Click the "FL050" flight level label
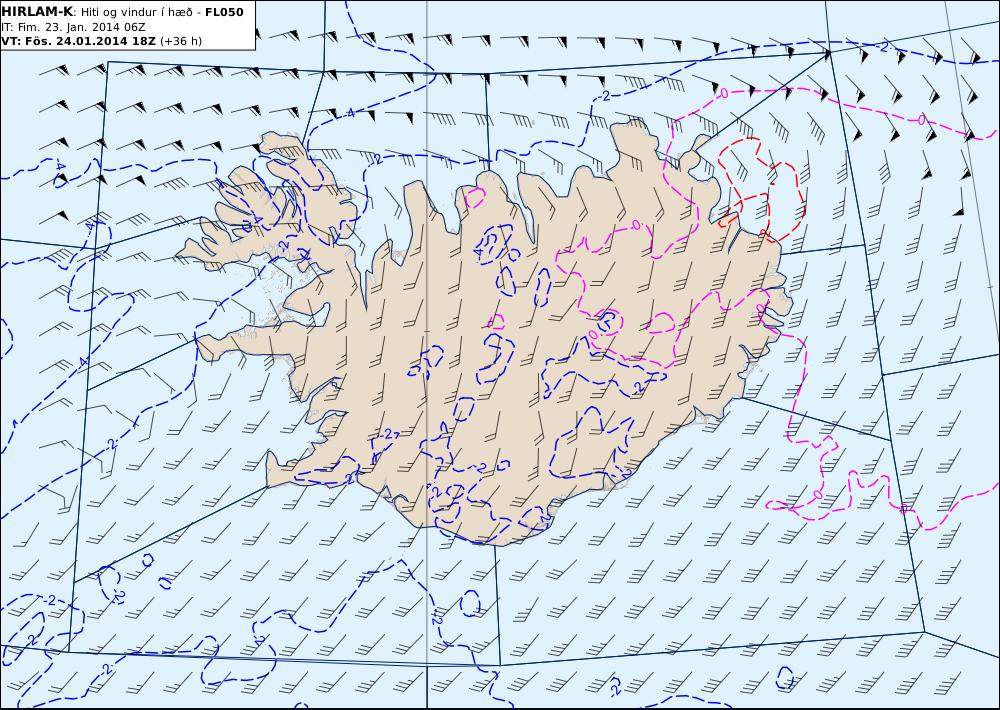Image resolution: width=1000 pixels, height=710 pixels. (224, 12)
